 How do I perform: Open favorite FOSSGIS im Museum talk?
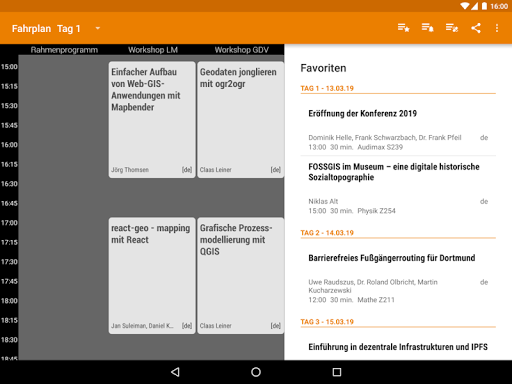coord(398,188)
